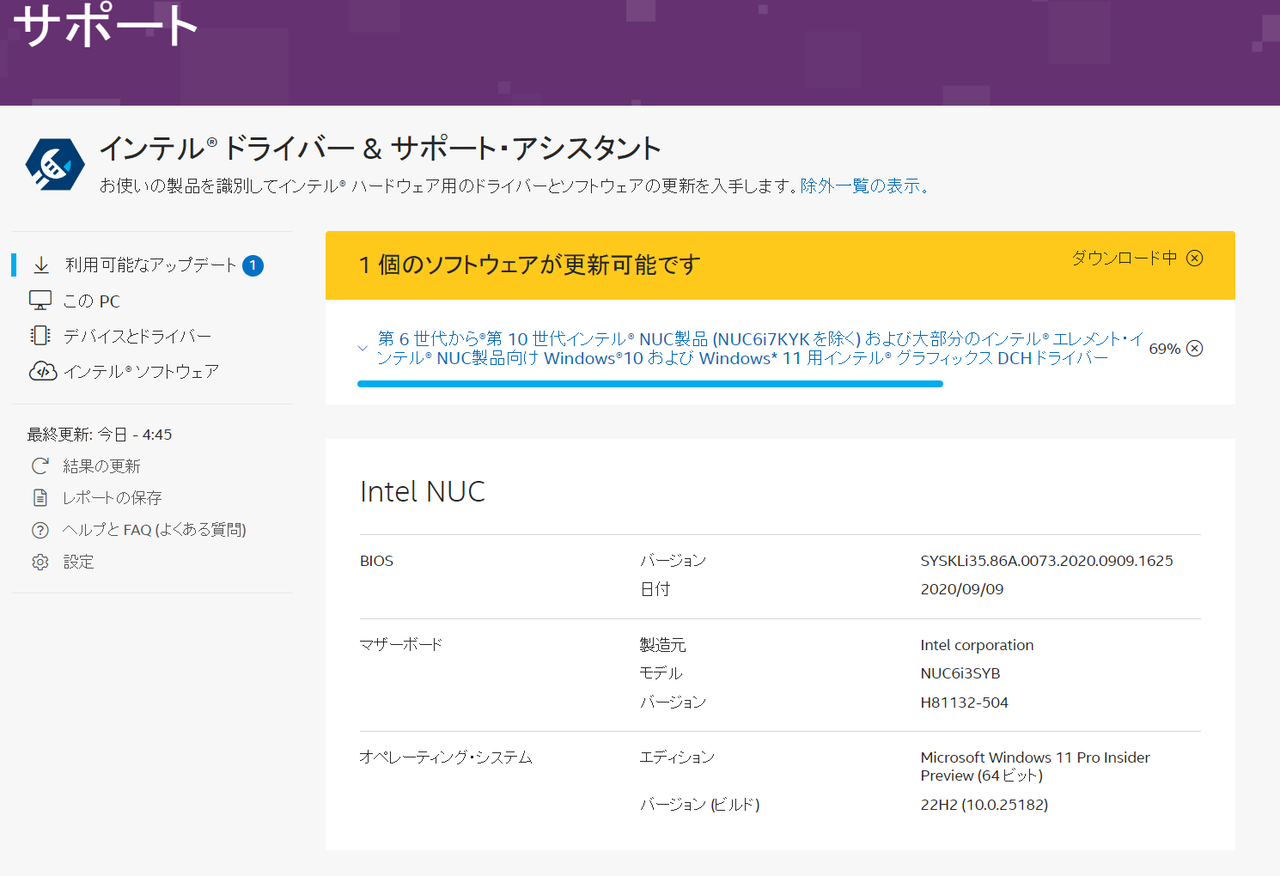Click the question mark help icon
This screenshot has width=1280, height=876.
pos(40,530)
